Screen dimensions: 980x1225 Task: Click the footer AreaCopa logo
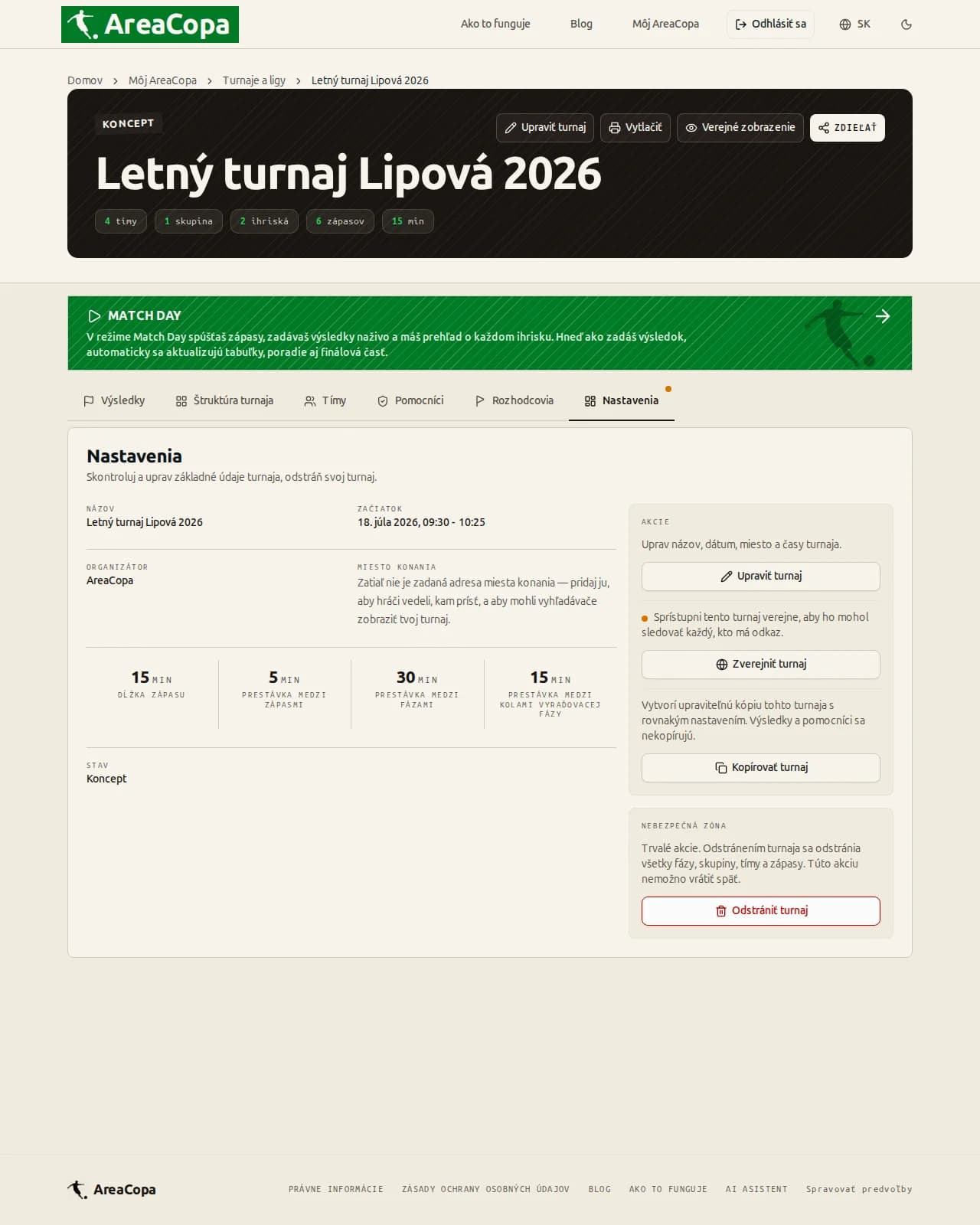coord(112,1190)
